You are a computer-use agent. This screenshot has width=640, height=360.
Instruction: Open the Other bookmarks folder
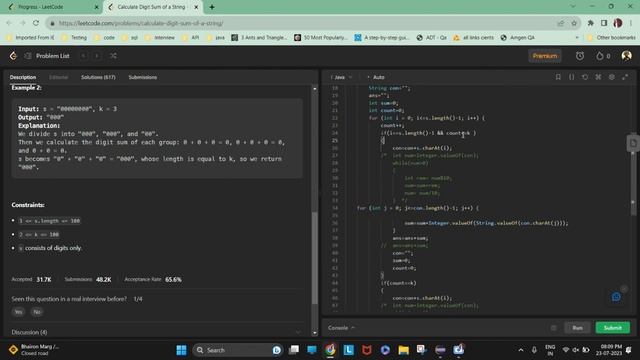611,38
